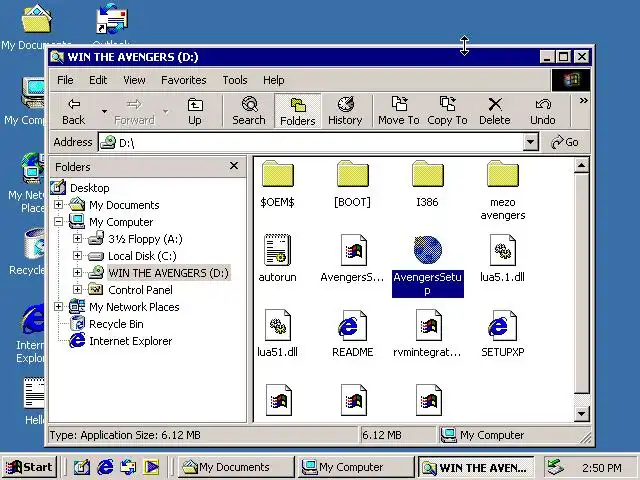The width and height of the screenshot is (640, 480).
Task: Show more toolbar buttons chevron
Action: (584, 100)
